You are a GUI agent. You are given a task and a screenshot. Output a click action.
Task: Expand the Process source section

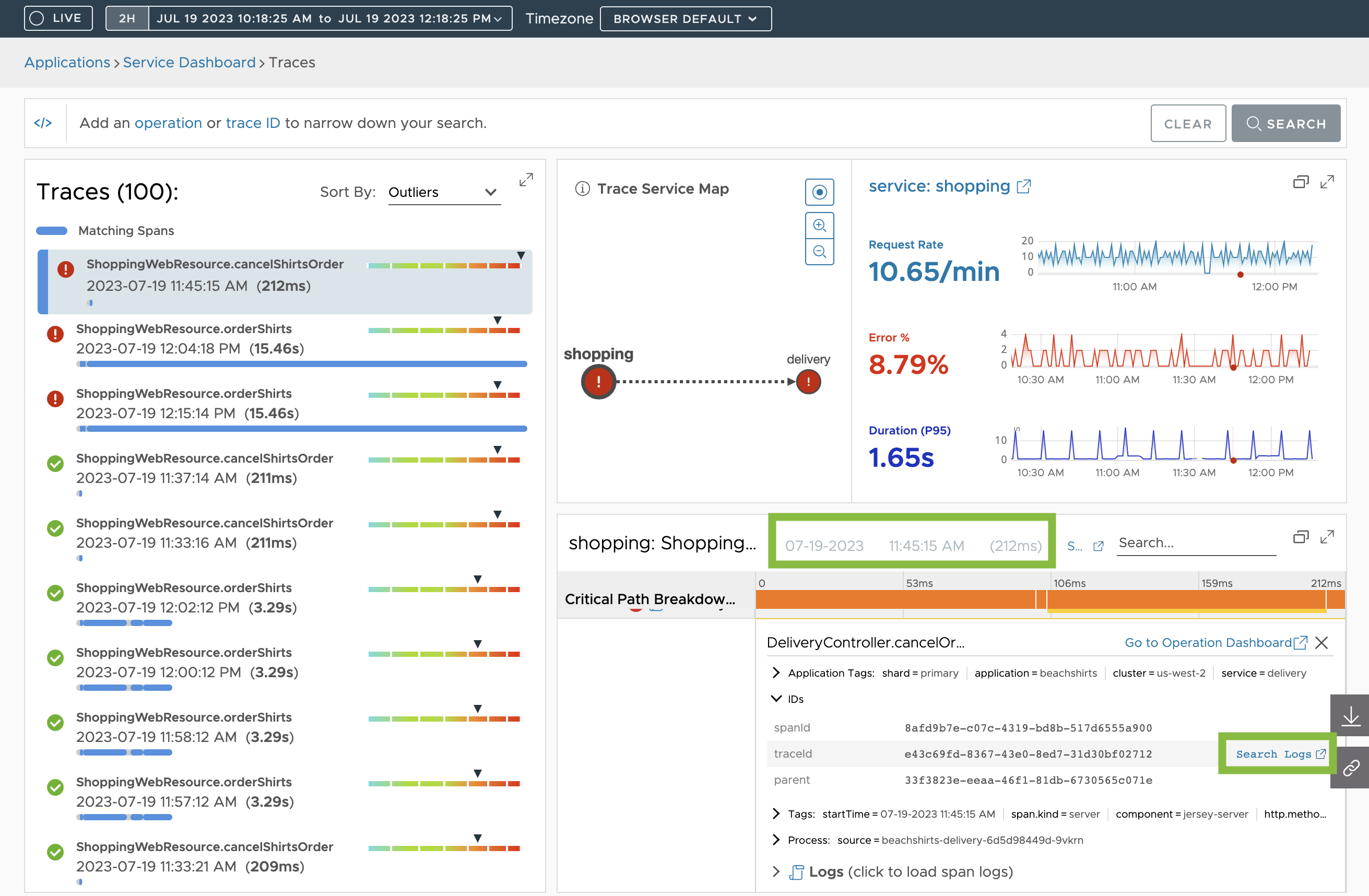click(x=776, y=840)
